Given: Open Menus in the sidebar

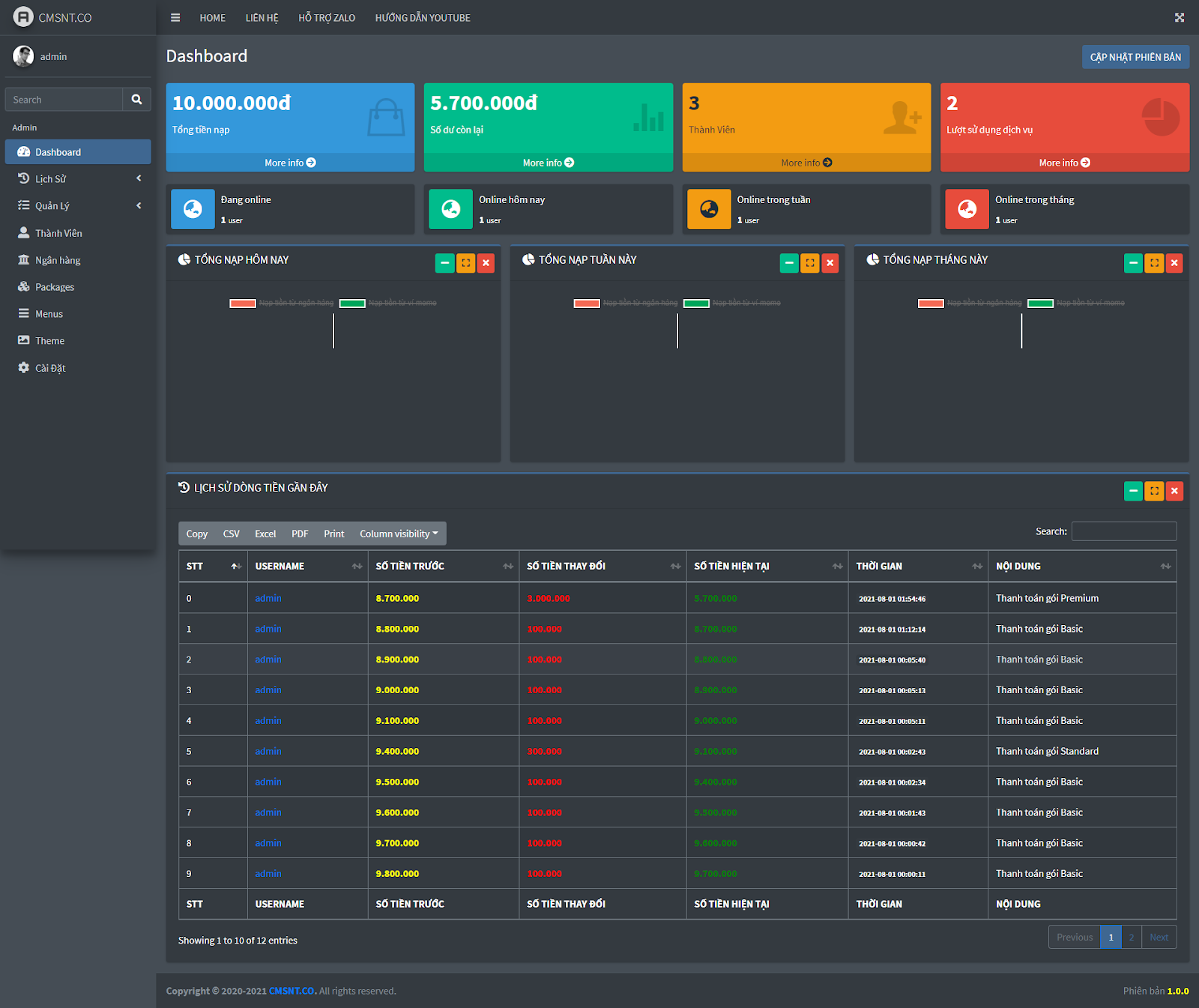Looking at the screenshot, I should [x=78, y=314].
